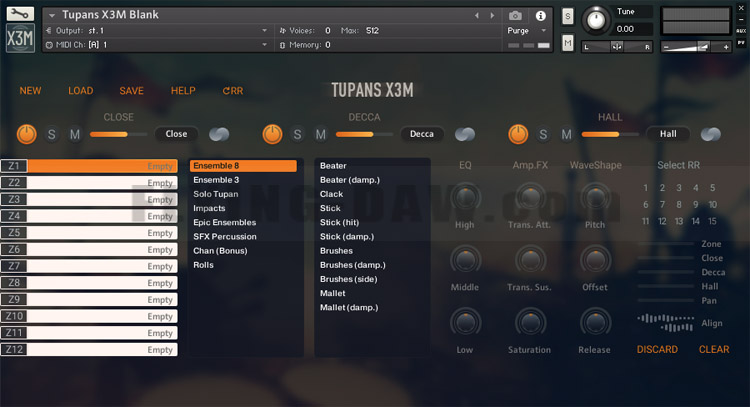This screenshot has width=750, height=407.
Task: Click the RR reset button
Action: (233, 91)
